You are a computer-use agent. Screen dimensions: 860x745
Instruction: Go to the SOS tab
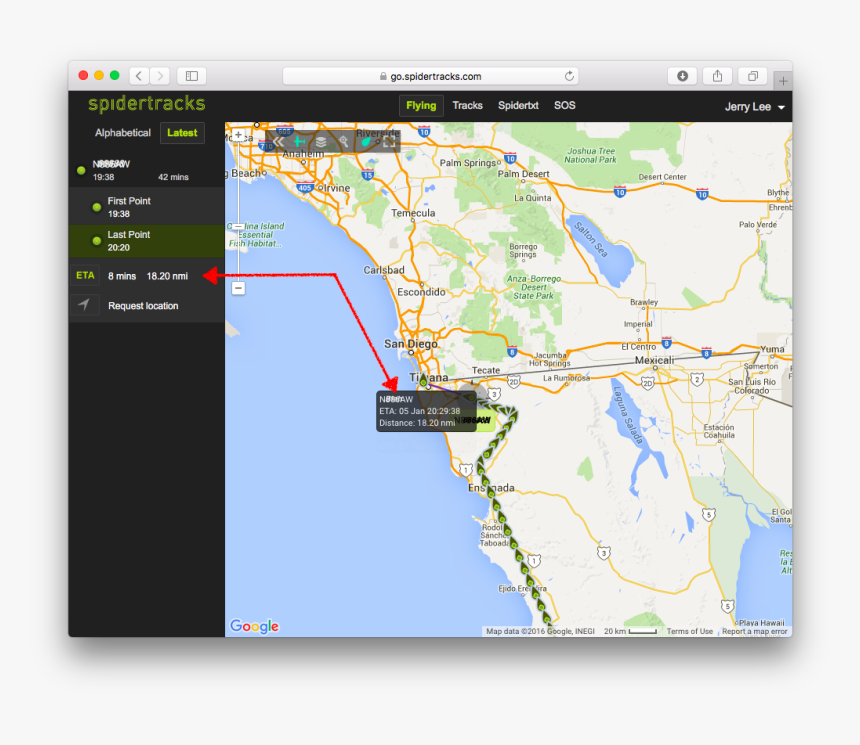click(564, 105)
